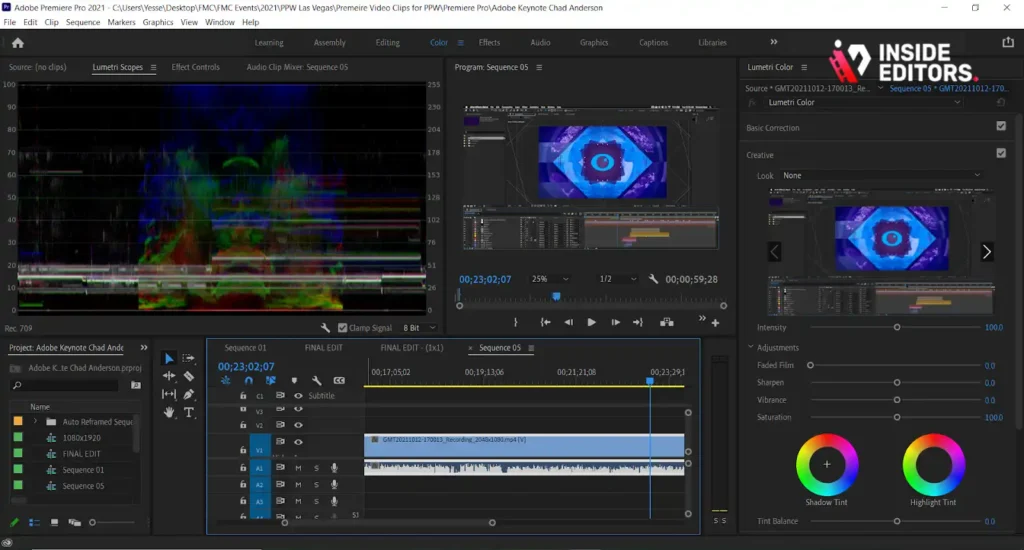Screen dimensions: 1024x550
Task: Open the Look dropdown set to None
Action: [881, 176]
